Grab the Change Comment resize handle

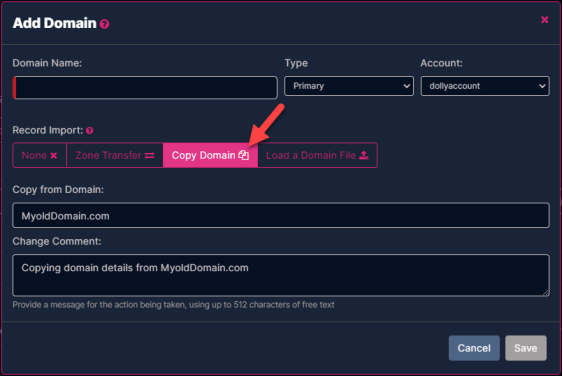(546, 293)
